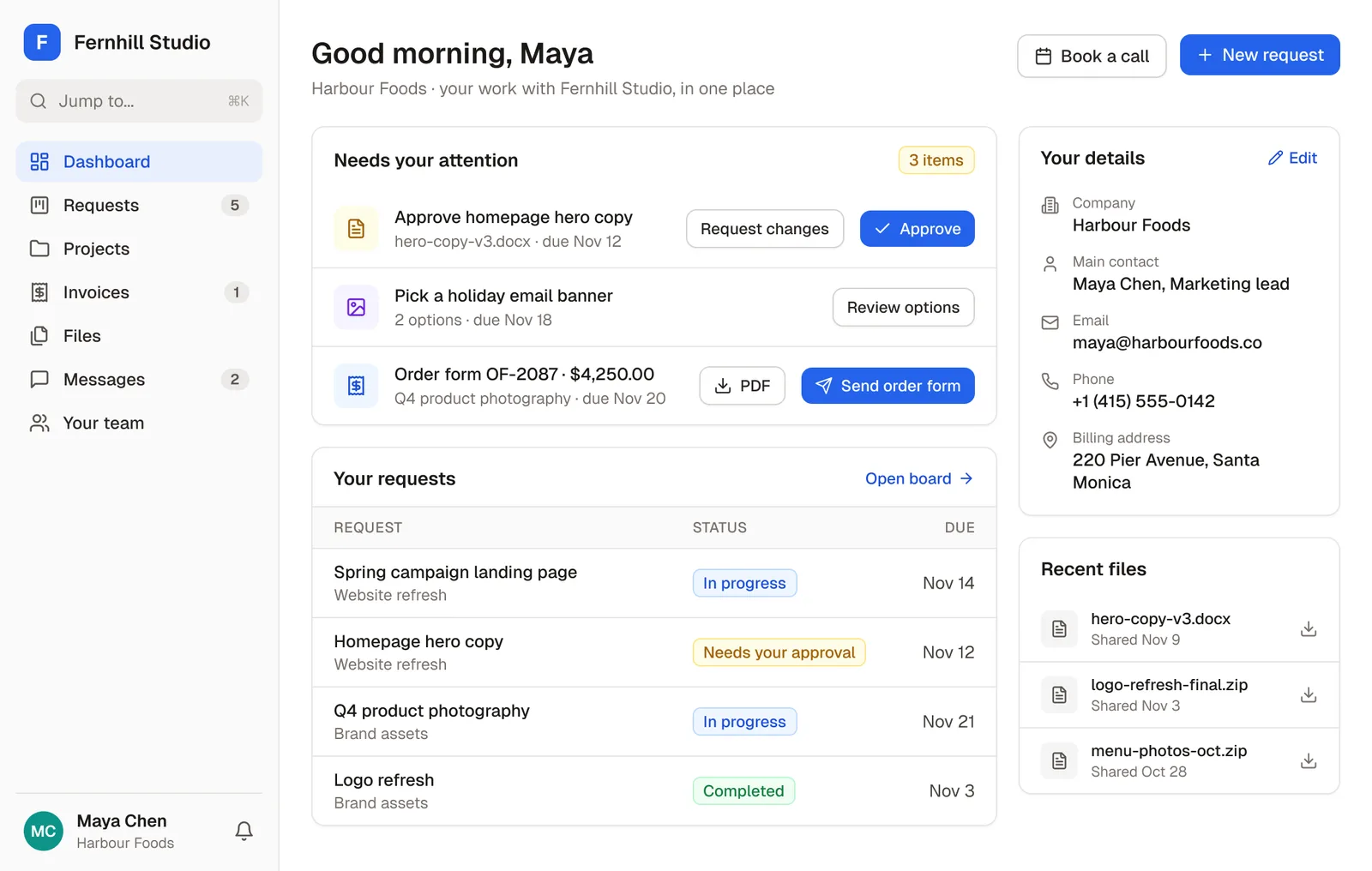Click the phone number +1 (415) 555-0142

tap(1144, 401)
